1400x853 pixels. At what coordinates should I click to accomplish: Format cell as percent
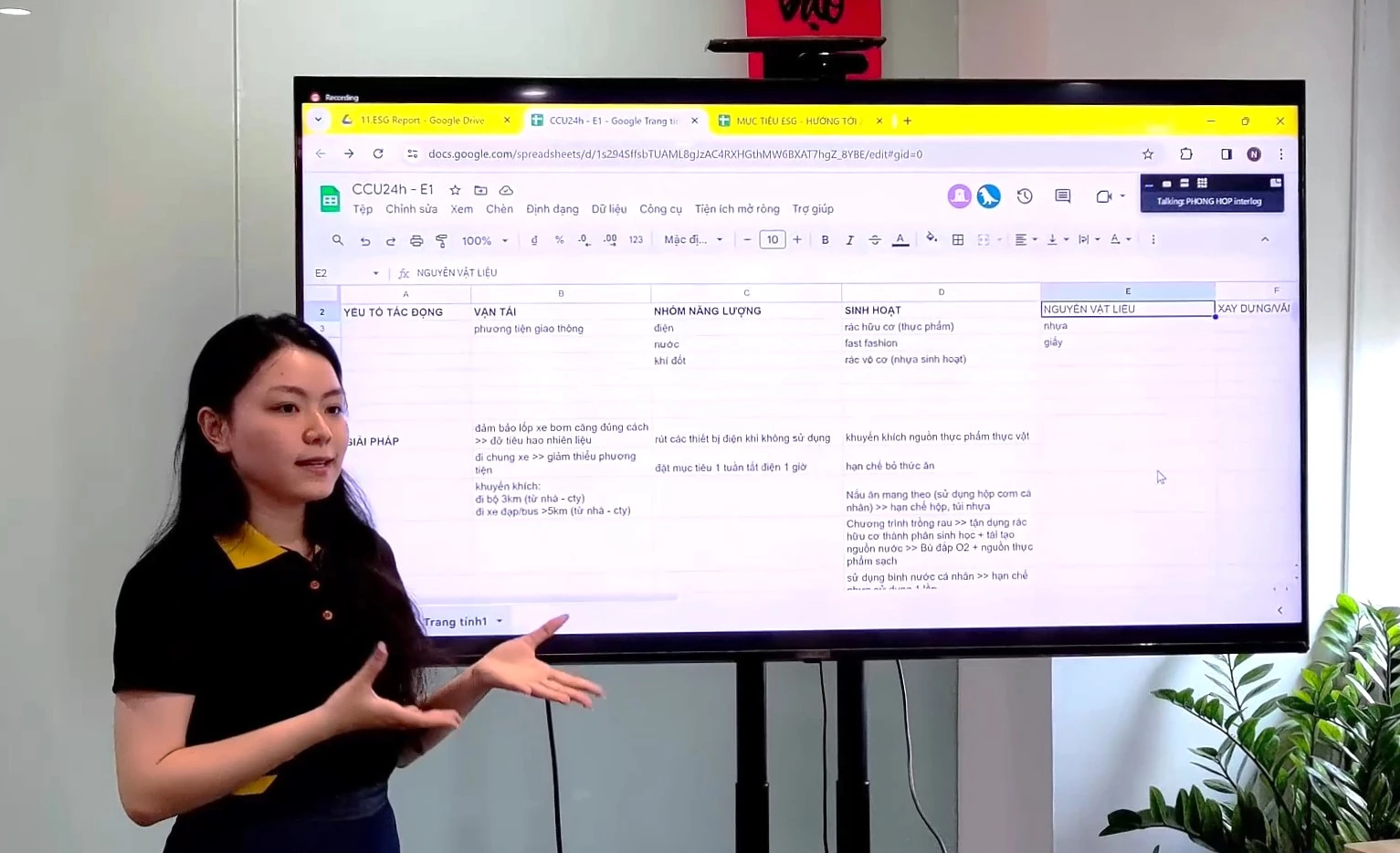pyautogui.click(x=559, y=240)
